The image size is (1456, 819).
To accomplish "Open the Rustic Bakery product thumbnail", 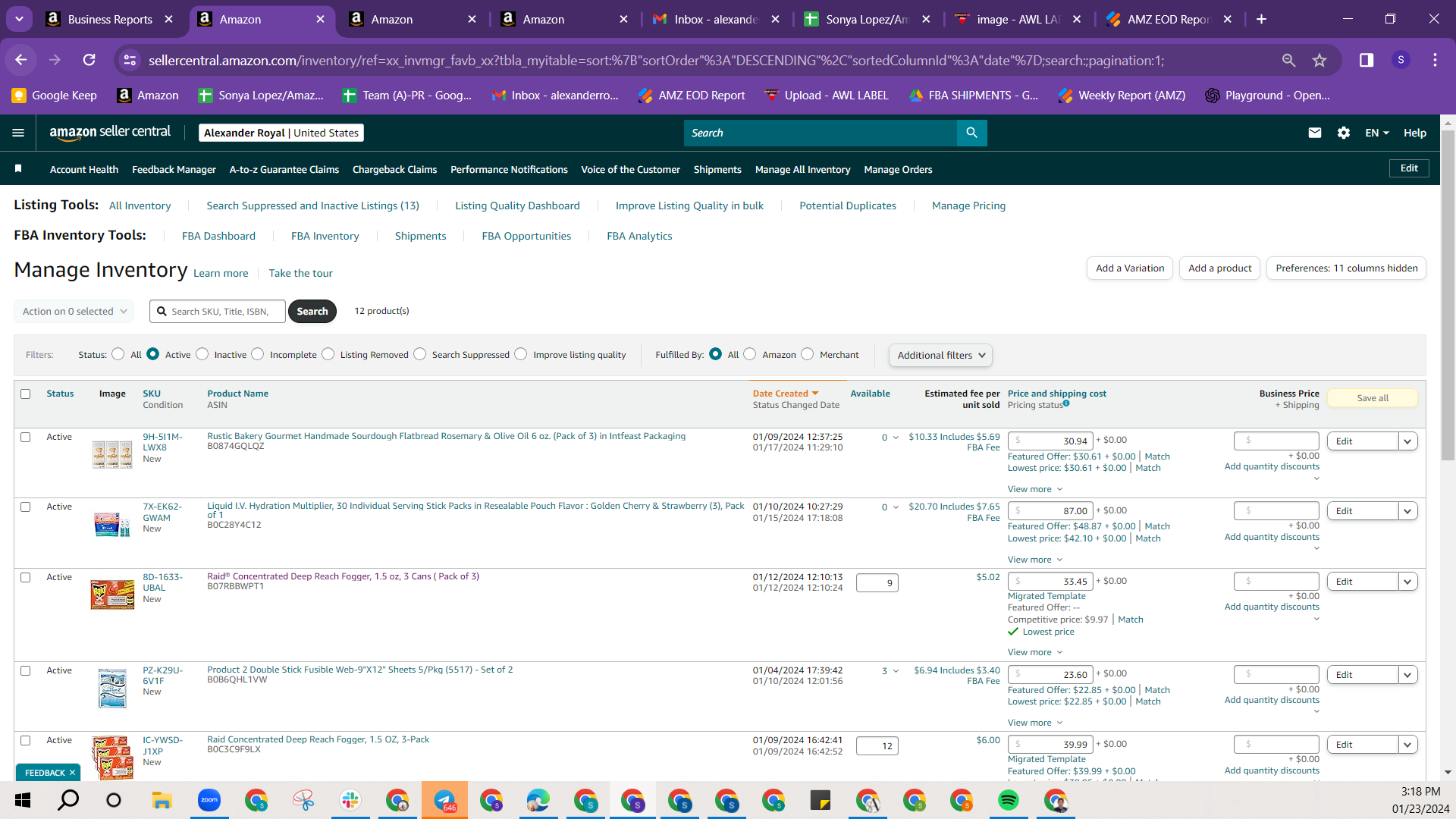I will point(112,453).
